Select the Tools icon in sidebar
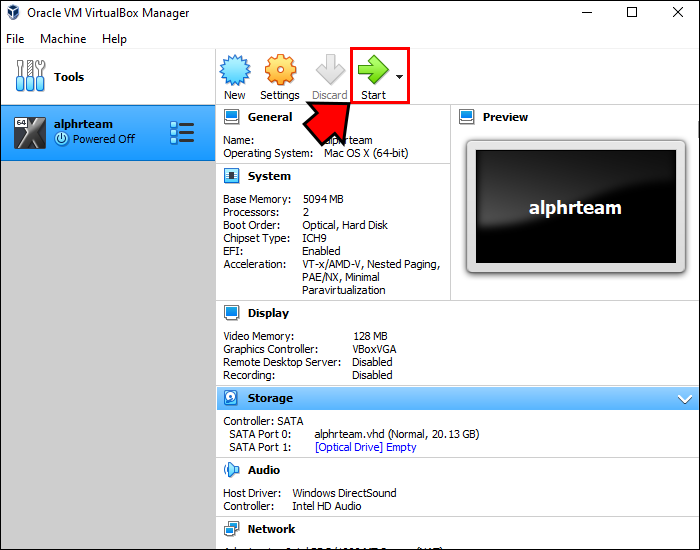 pos(31,77)
